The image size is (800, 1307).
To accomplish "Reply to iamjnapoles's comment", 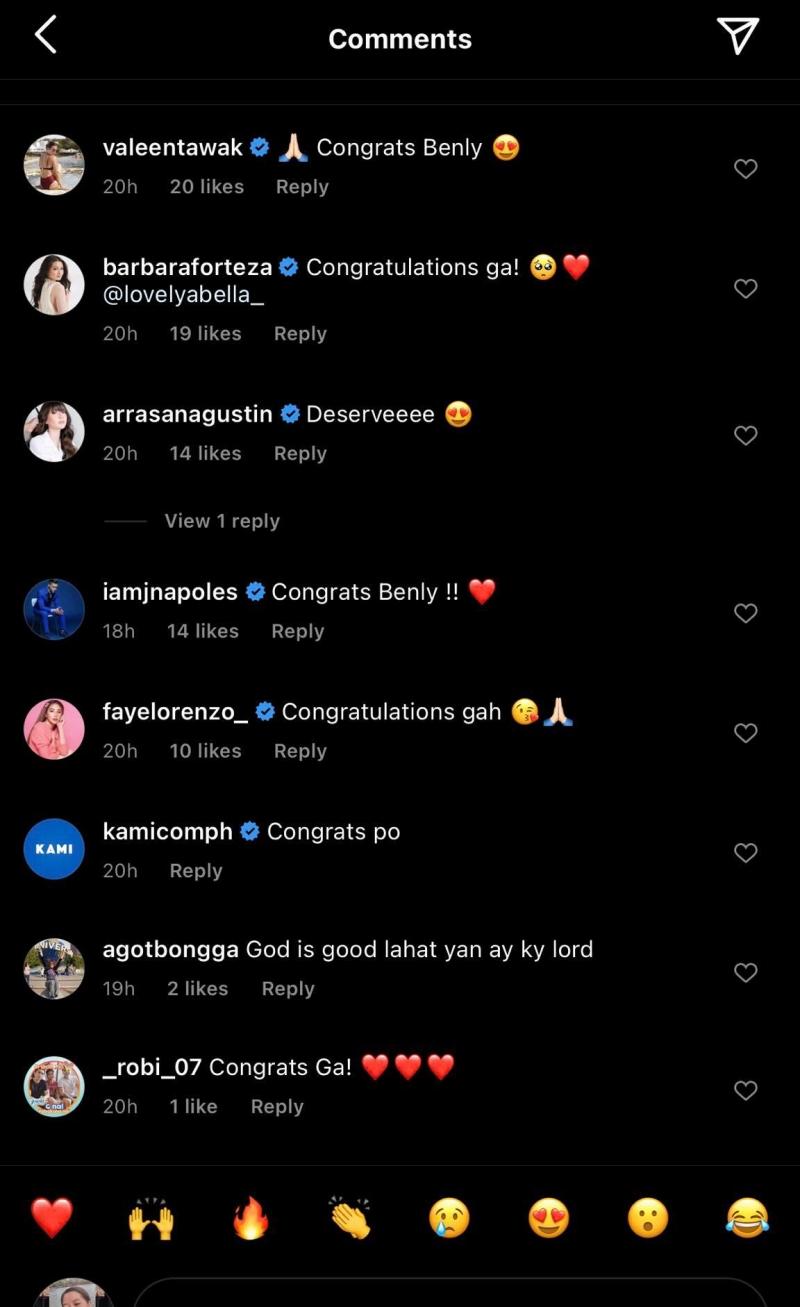I will pyautogui.click(x=298, y=631).
